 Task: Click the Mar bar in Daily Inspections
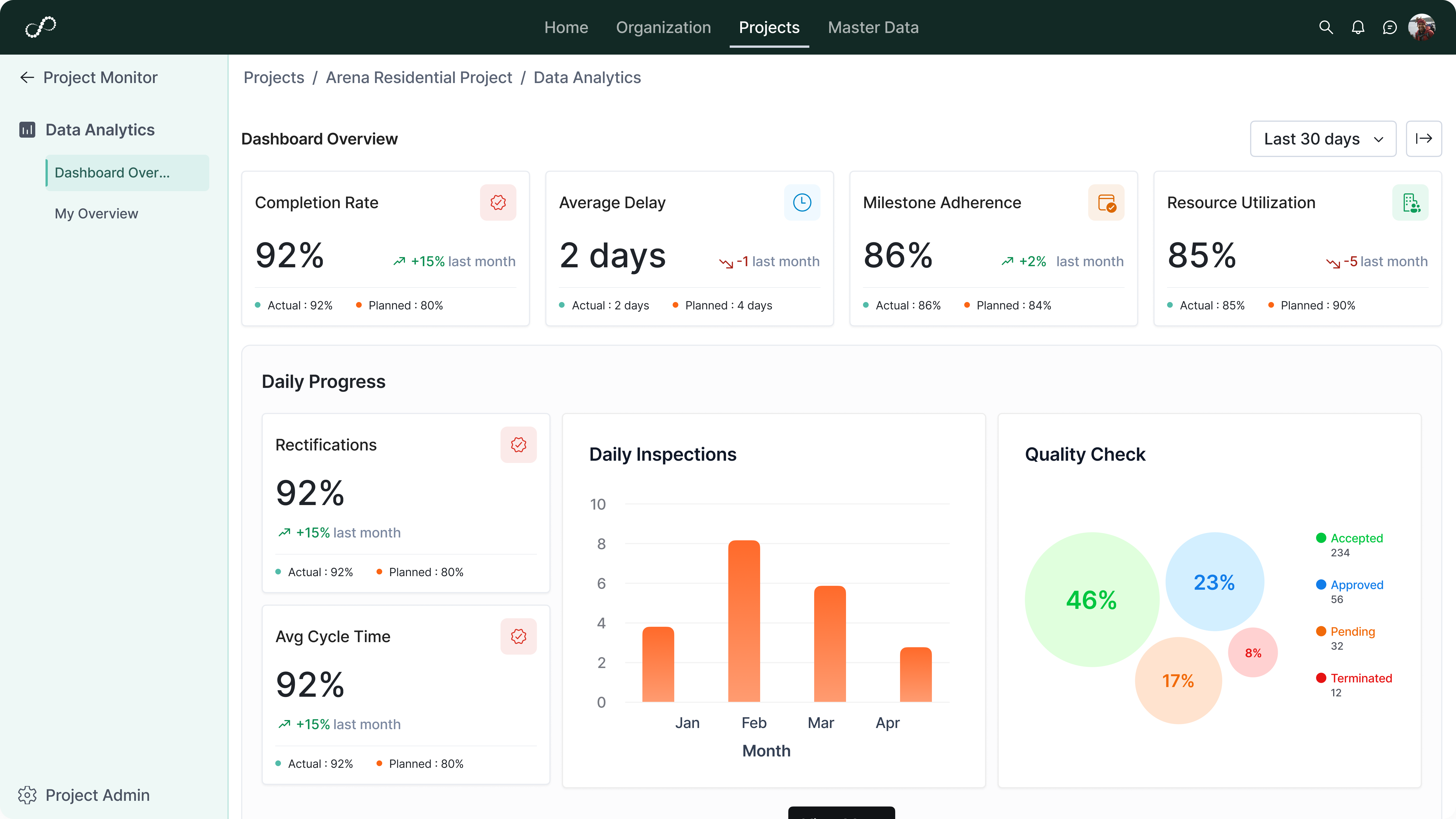(x=830, y=644)
